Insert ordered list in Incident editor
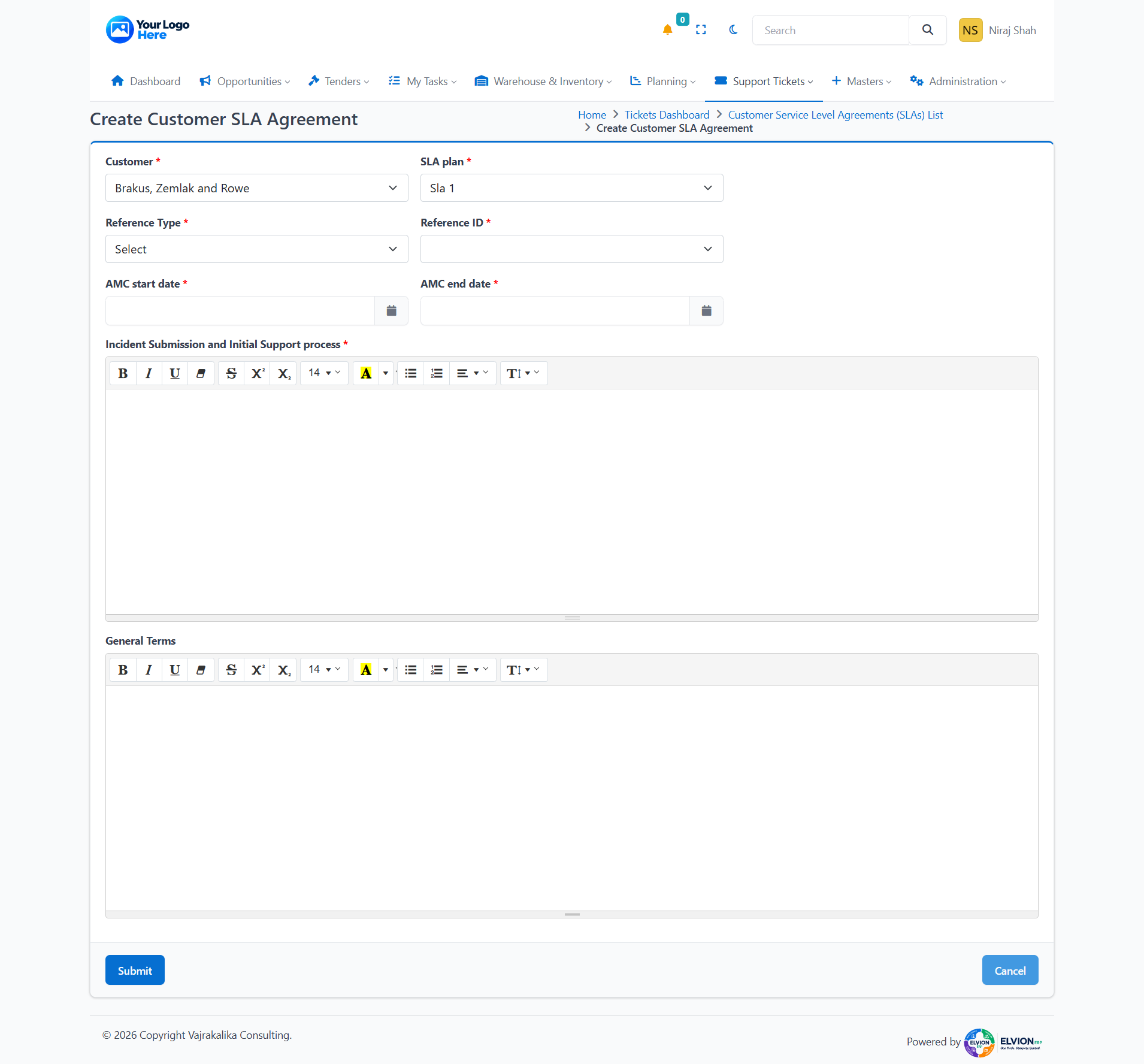The height and width of the screenshot is (1064, 1144). pos(437,373)
